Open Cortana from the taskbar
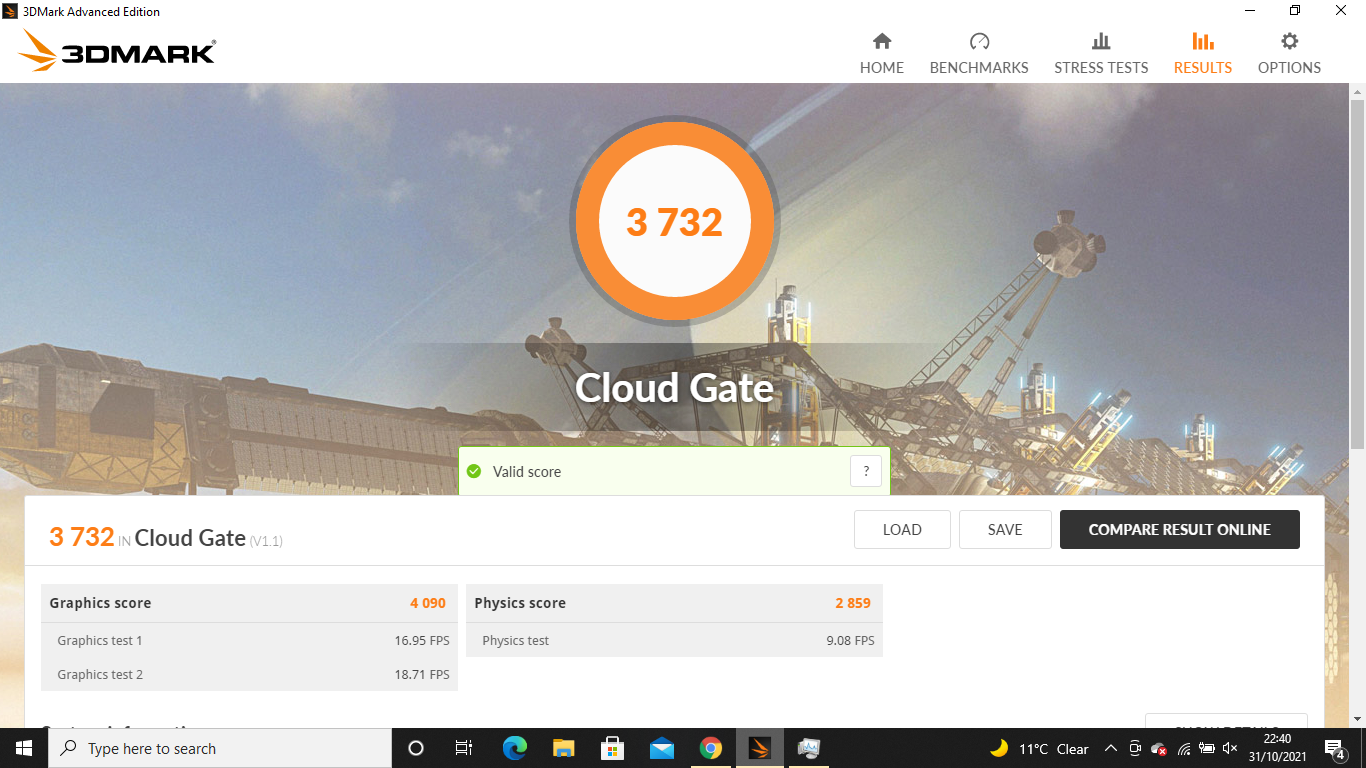 (x=416, y=748)
